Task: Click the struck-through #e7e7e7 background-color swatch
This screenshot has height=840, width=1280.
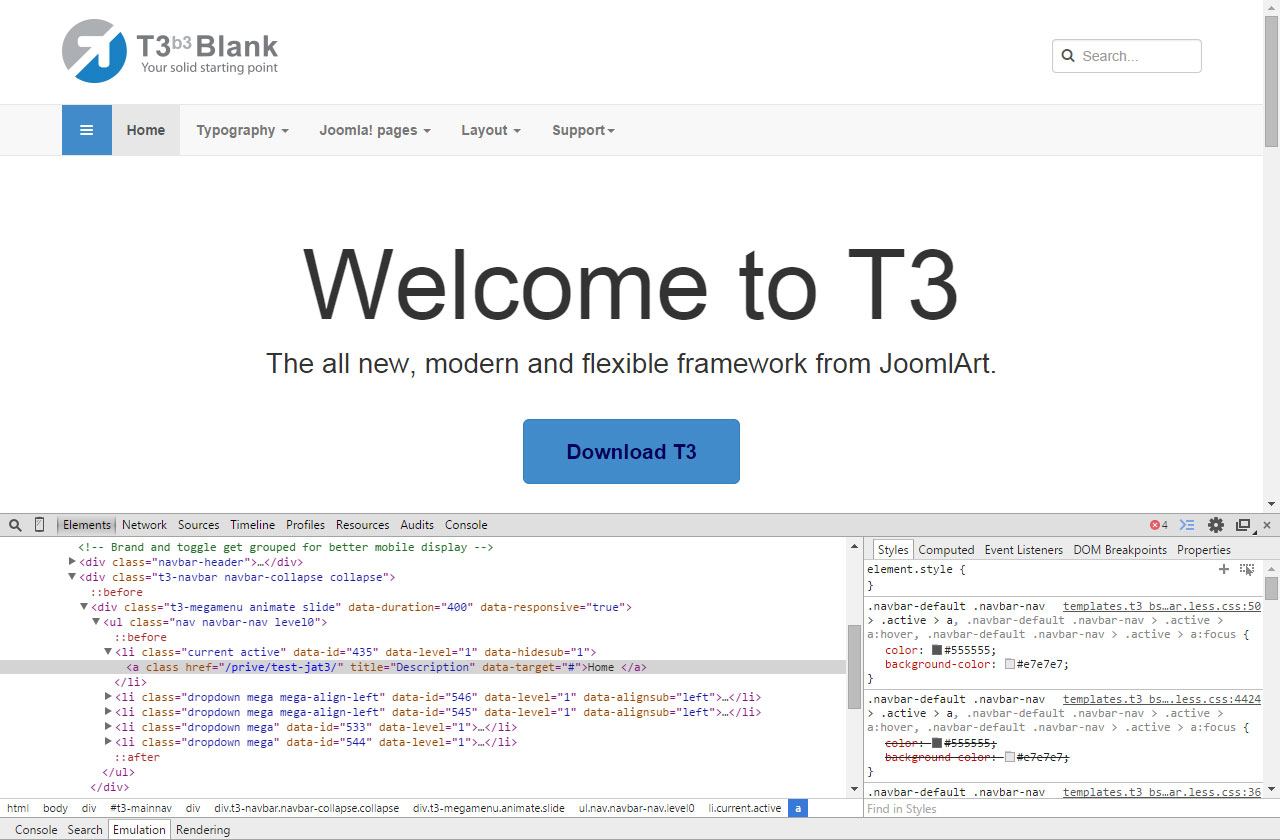Action: point(1010,757)
